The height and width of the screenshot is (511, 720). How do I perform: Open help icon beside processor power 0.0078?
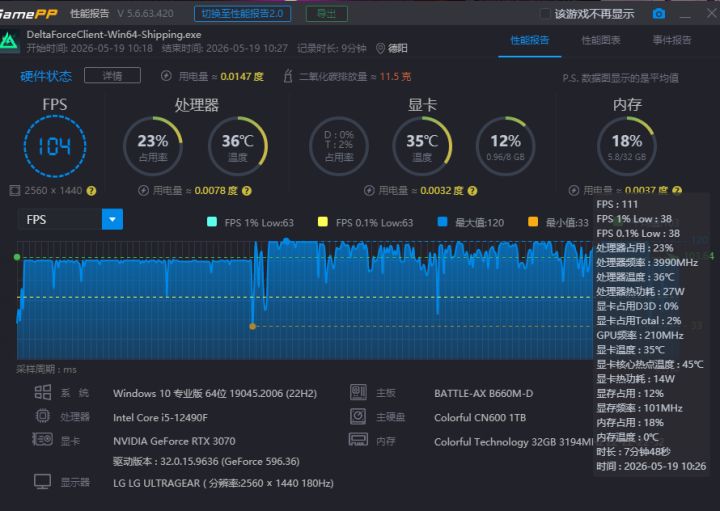point(247,191)
